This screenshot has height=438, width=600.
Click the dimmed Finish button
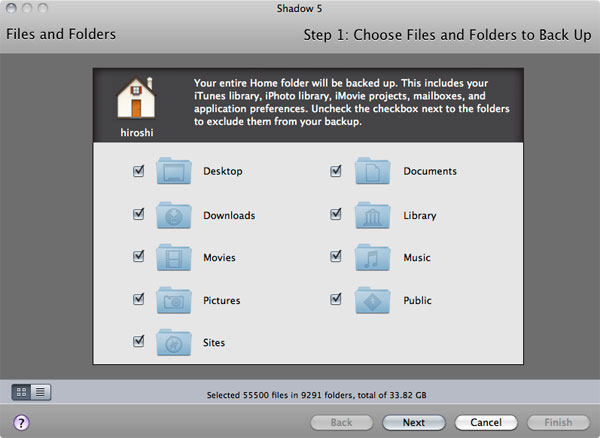click(x=558, y=422)
